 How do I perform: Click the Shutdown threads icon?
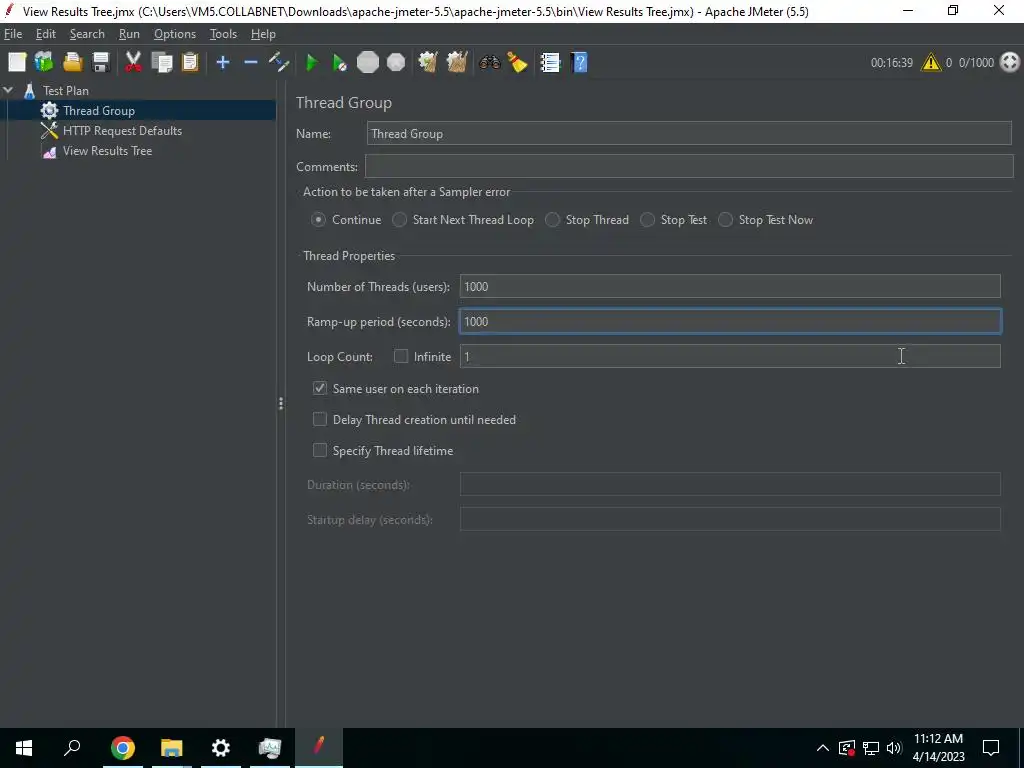pyautogui.click(x=396, y=63)
